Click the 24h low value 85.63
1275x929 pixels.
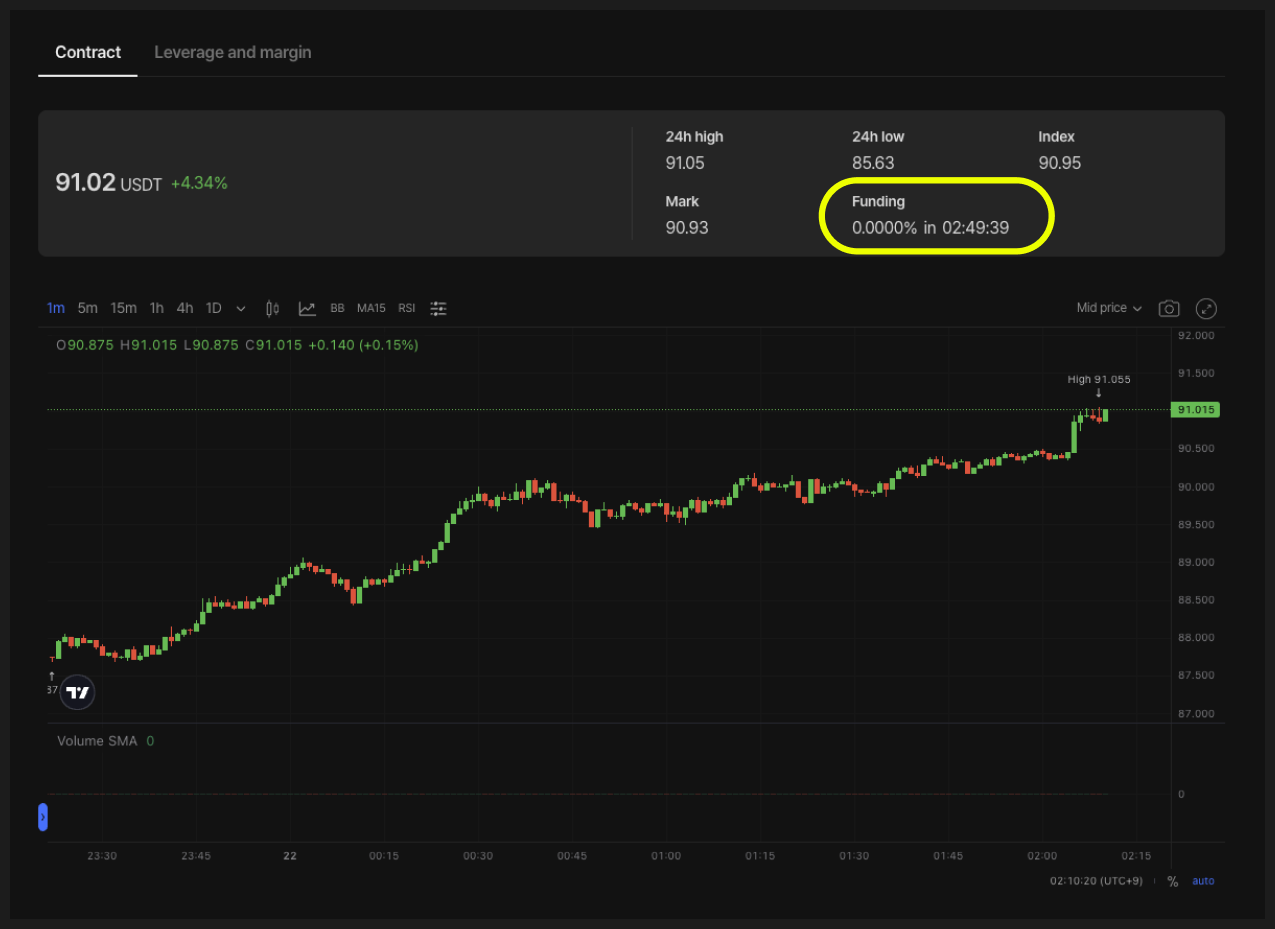tap(873, 163)
